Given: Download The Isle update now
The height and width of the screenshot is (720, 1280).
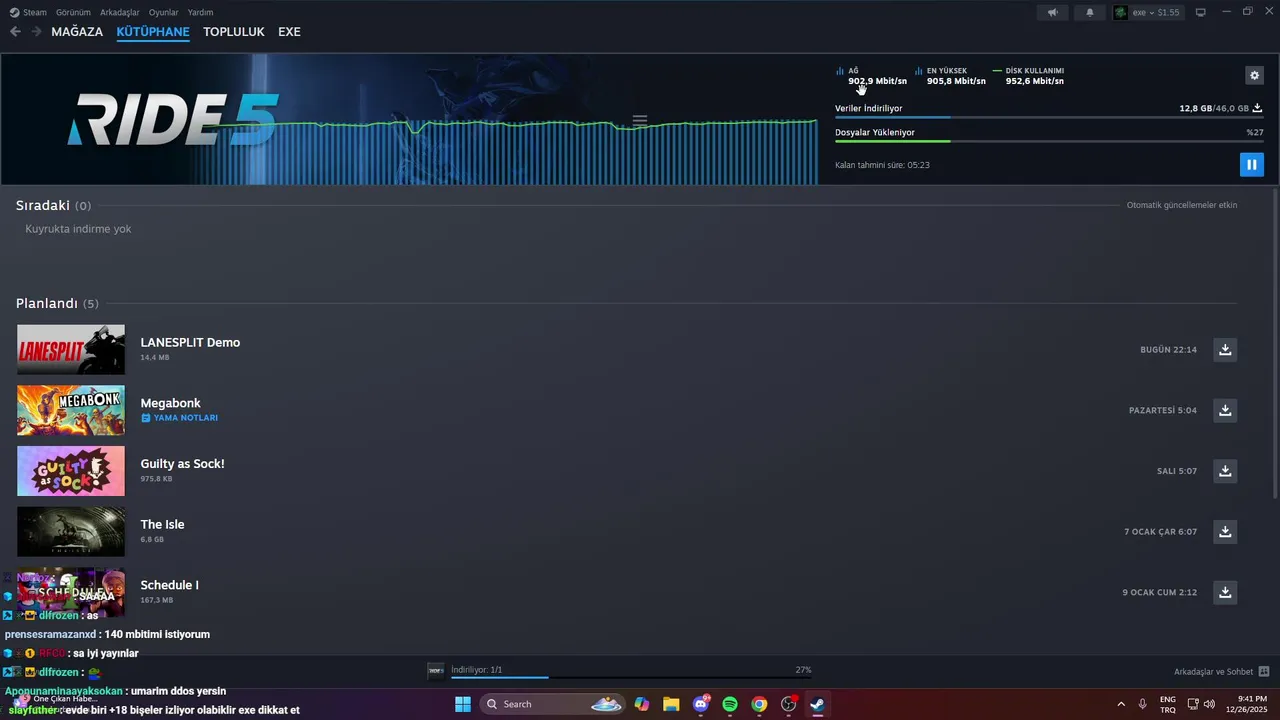Looking at the screenshot, I should pos(1225,531).
